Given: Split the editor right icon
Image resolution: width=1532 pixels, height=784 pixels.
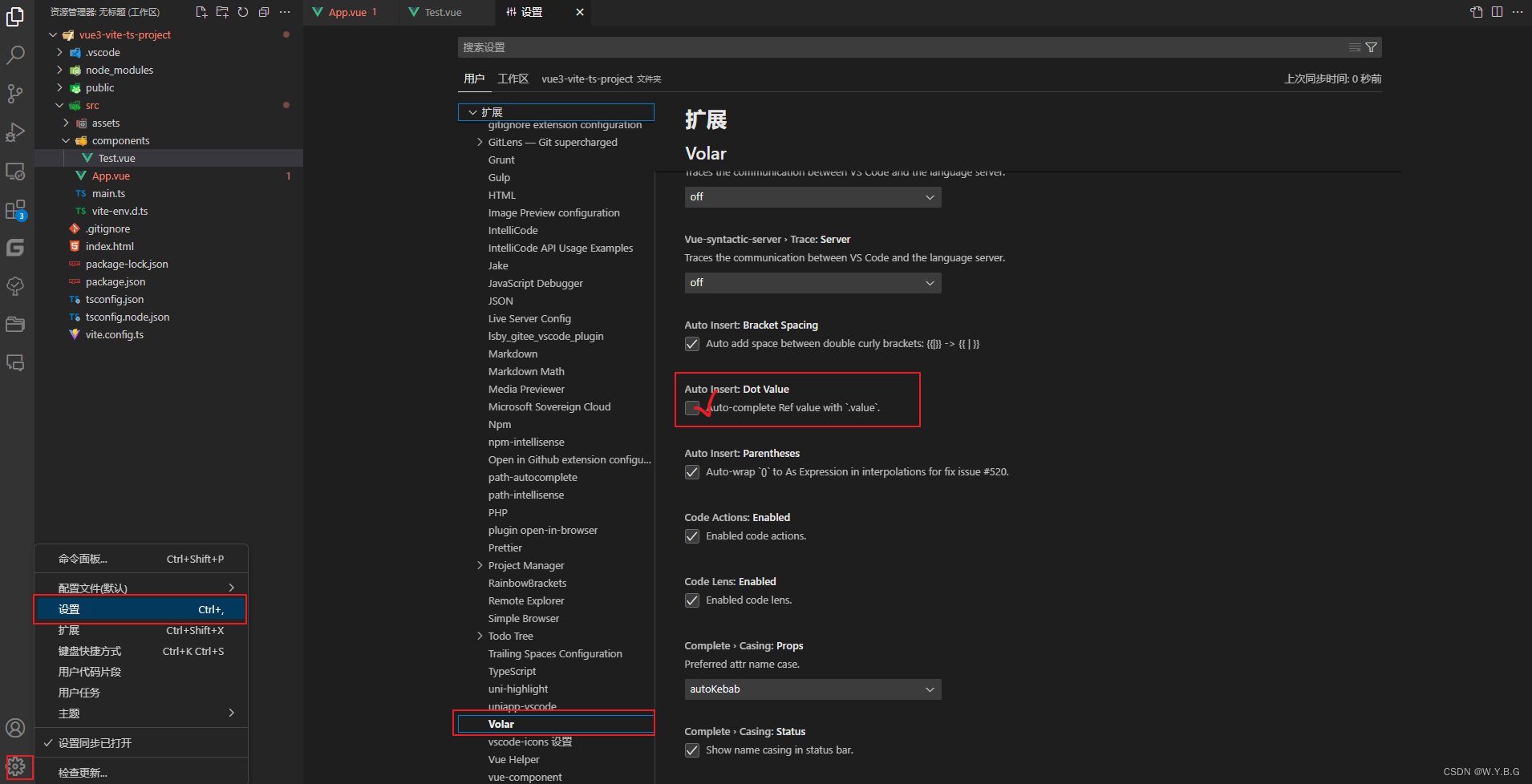Looking at the screenshot, I should coord(1498,12).
